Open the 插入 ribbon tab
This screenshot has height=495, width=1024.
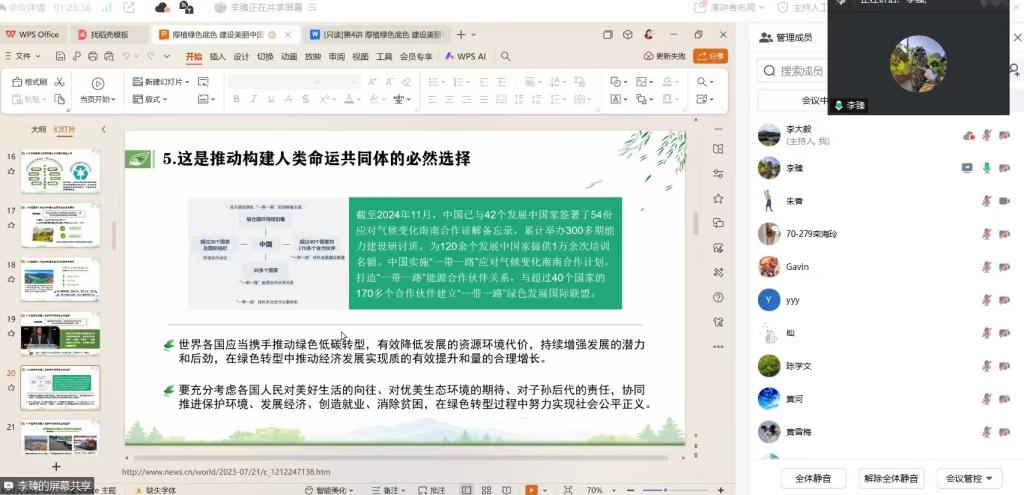[x=217, y=57]
